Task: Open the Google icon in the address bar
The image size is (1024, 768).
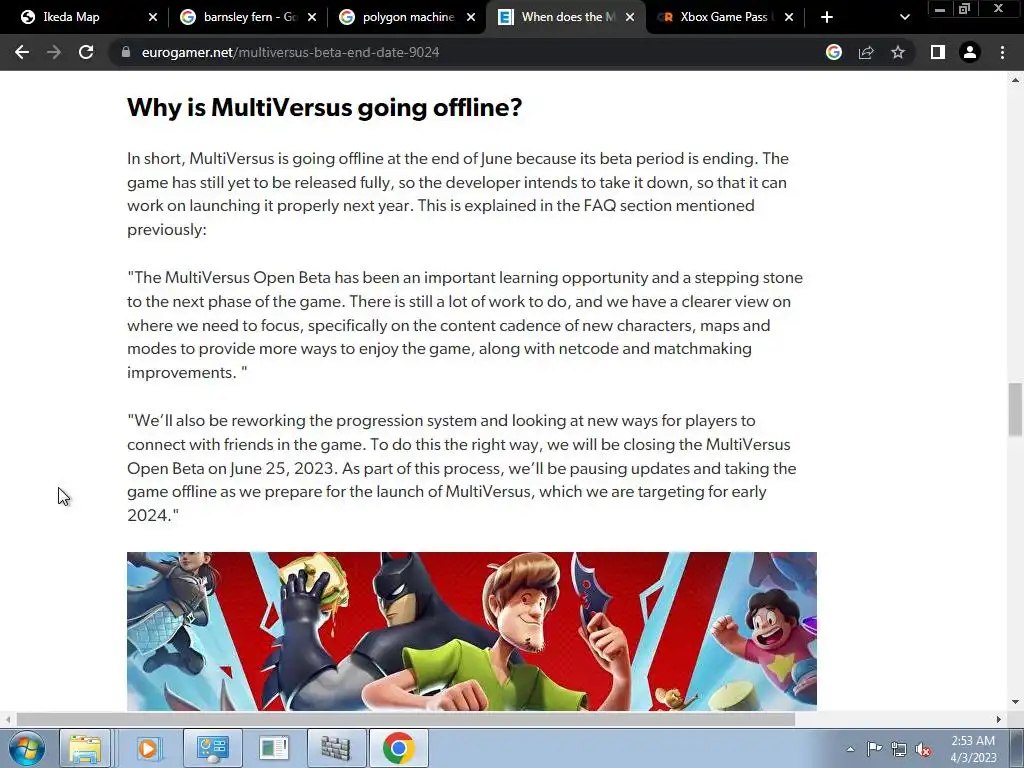Action: click(x=834, y=52)
